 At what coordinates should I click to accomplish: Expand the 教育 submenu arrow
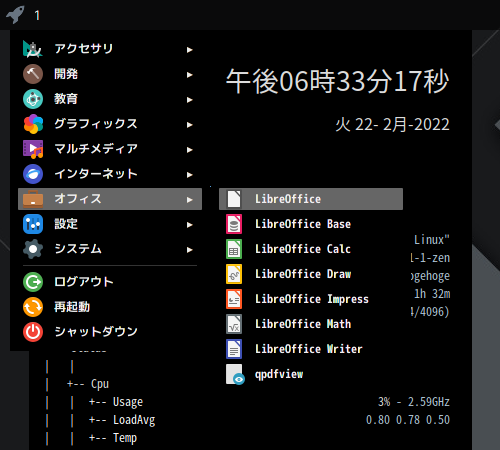coord(189,100)
